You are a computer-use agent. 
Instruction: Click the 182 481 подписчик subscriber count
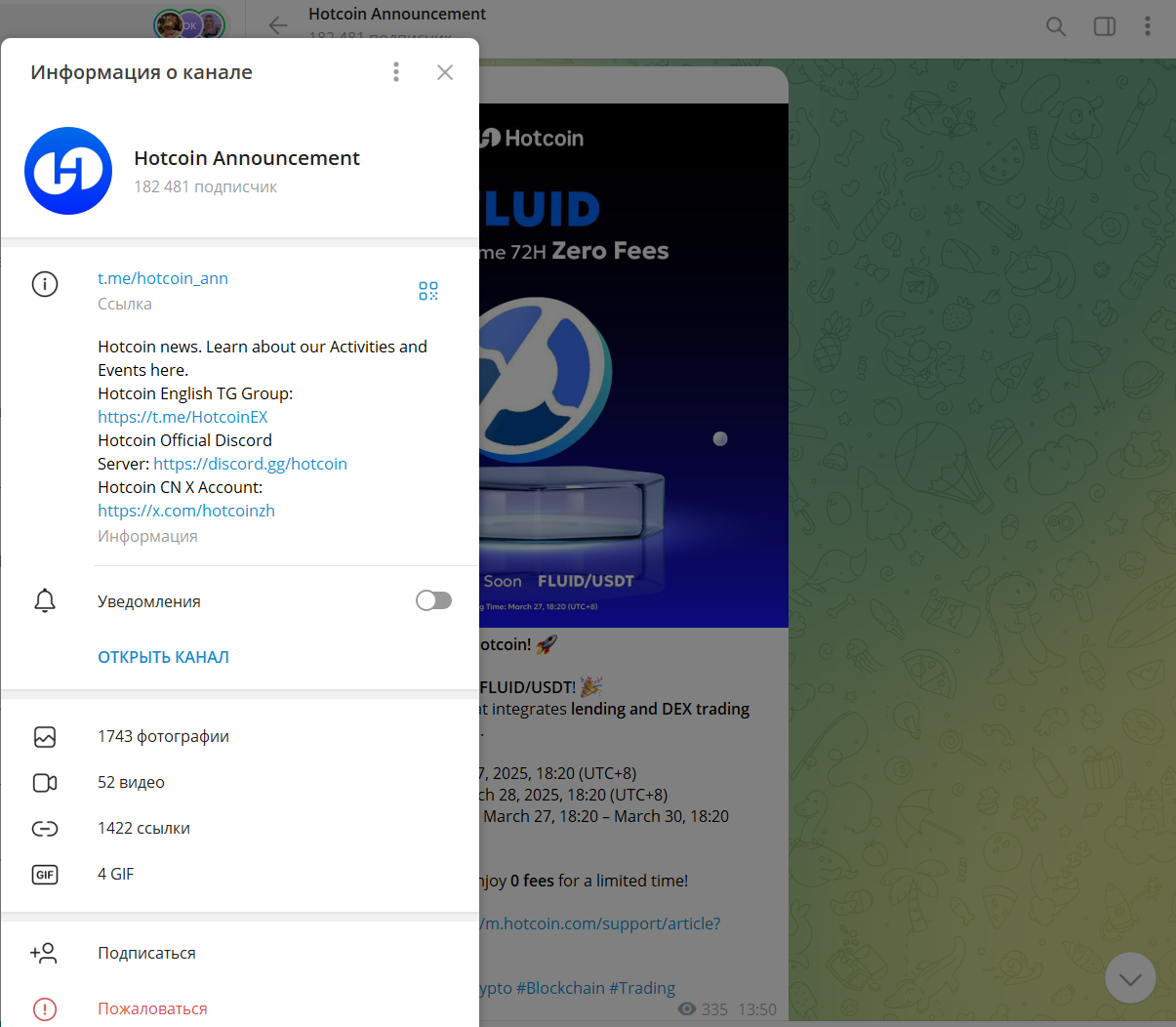(206, 186)
